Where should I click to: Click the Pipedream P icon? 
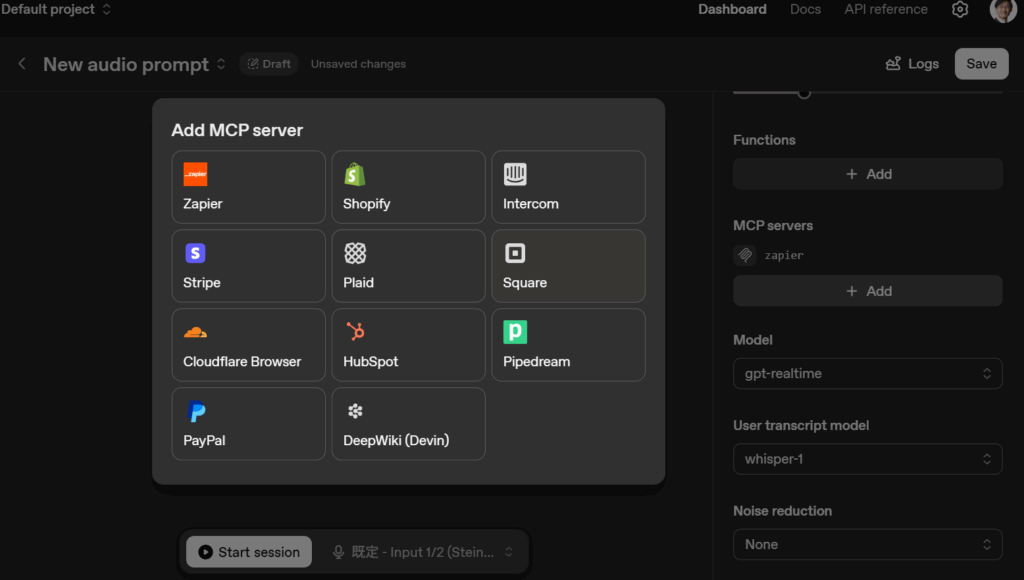(515, 332)
